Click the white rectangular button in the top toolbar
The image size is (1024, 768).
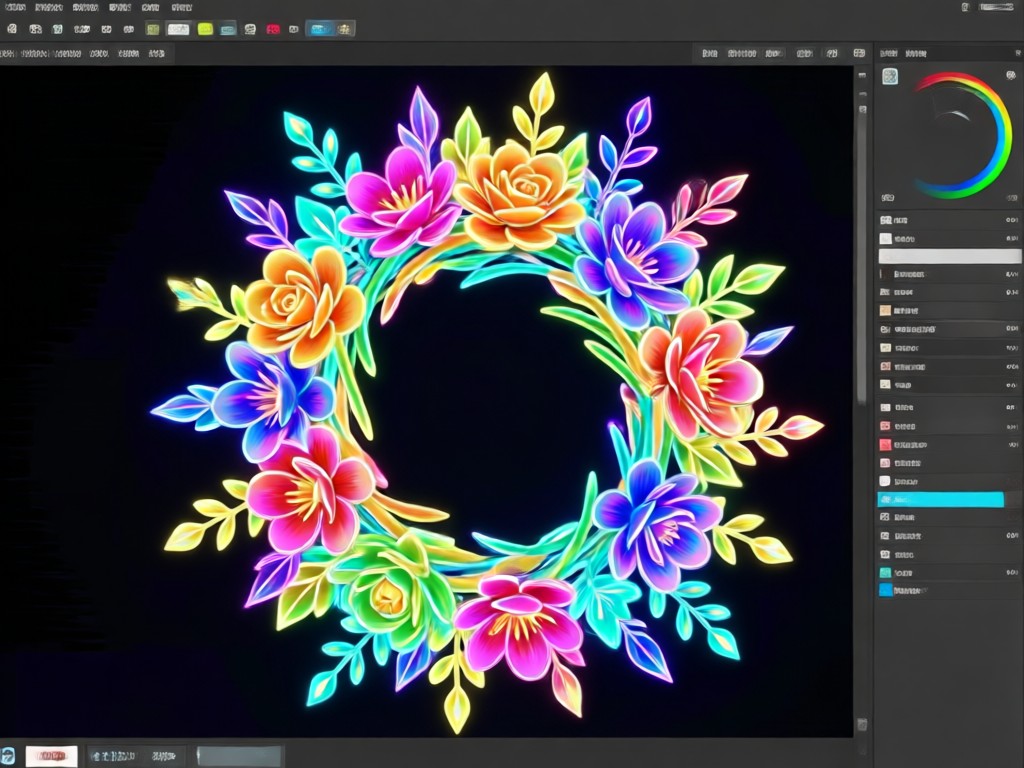[178, 29]
